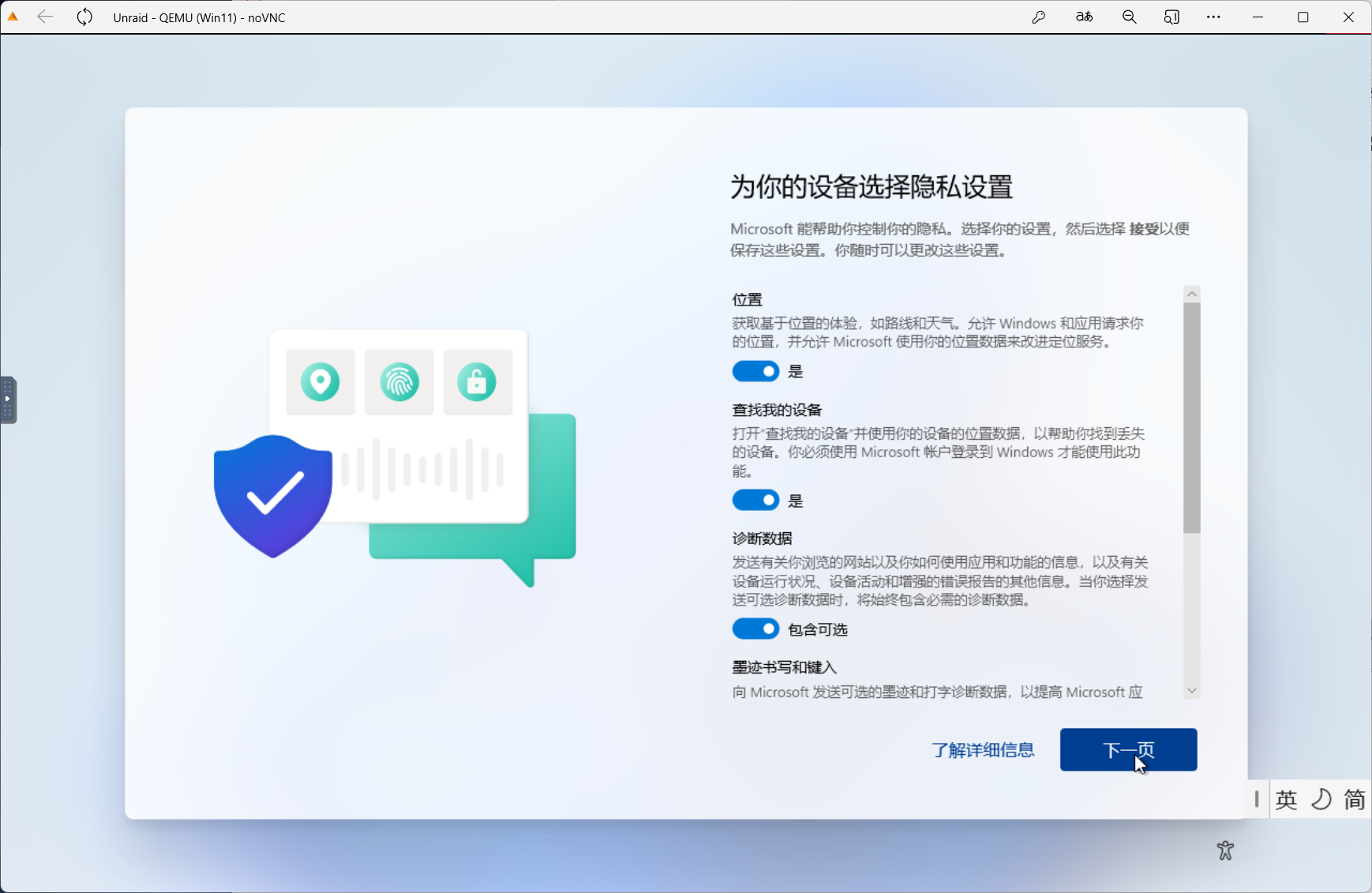Screen dimensions: 1372x893
Task: Toggle the IME half-moon width icon
Action: pyautogui.click(x=1321, y=800)
